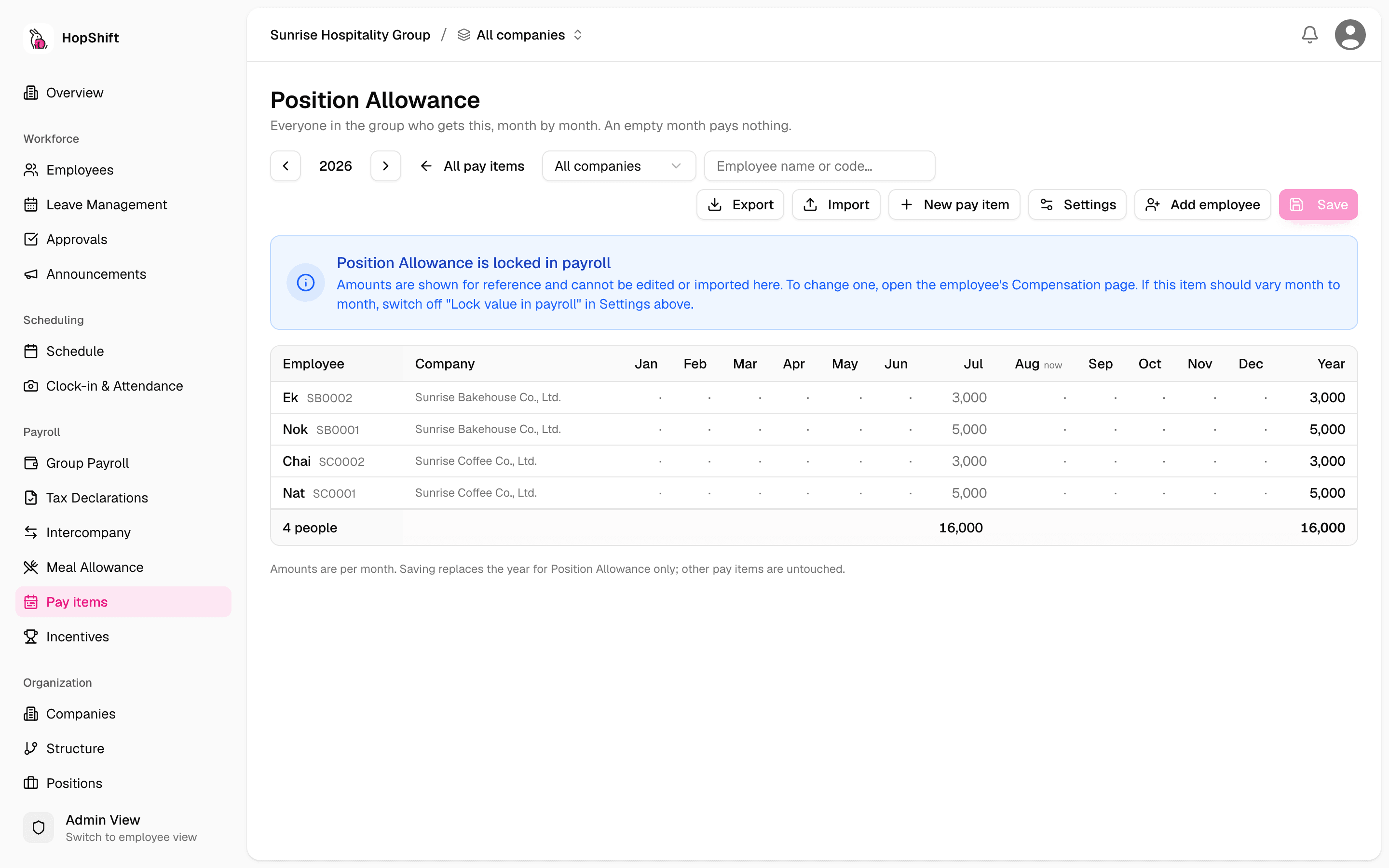Open pay item Settings
Screen dimensions: 1389x868
coord(1077,205)
